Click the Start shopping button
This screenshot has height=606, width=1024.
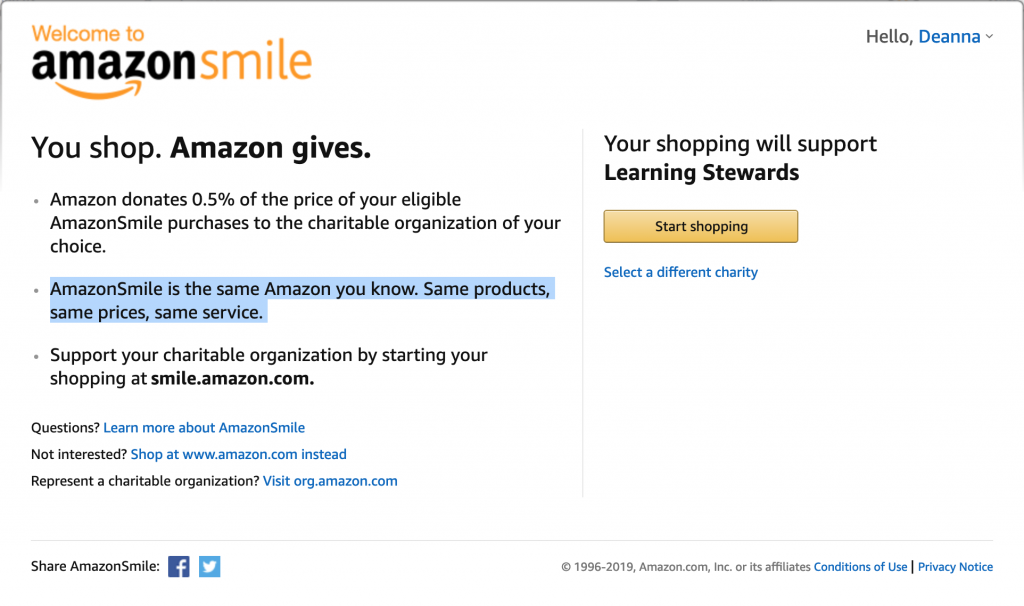click(x=701, y=226)
